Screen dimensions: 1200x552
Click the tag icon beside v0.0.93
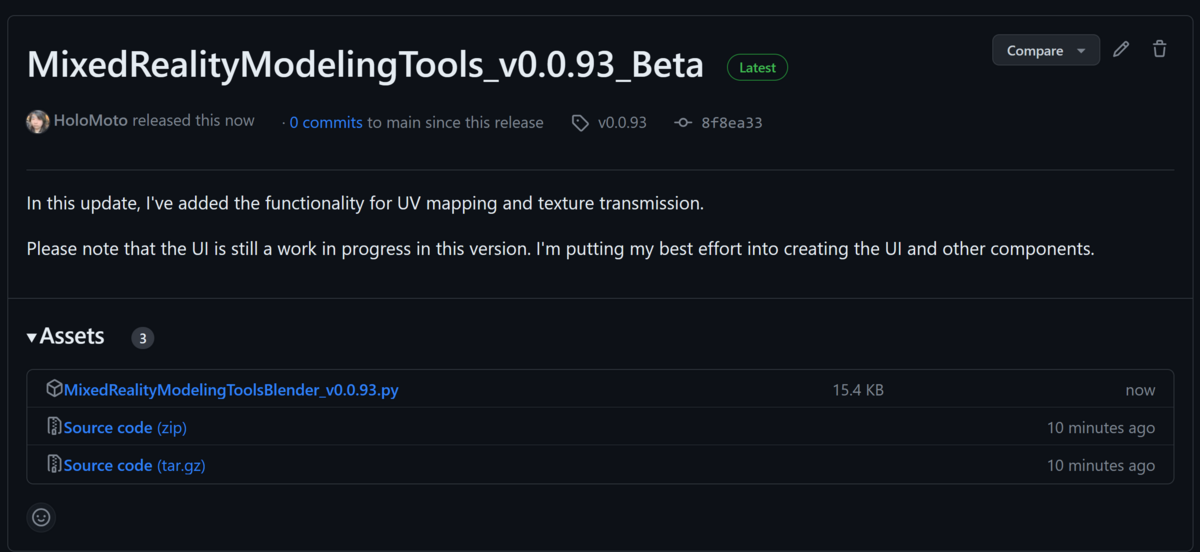point(580,123)
